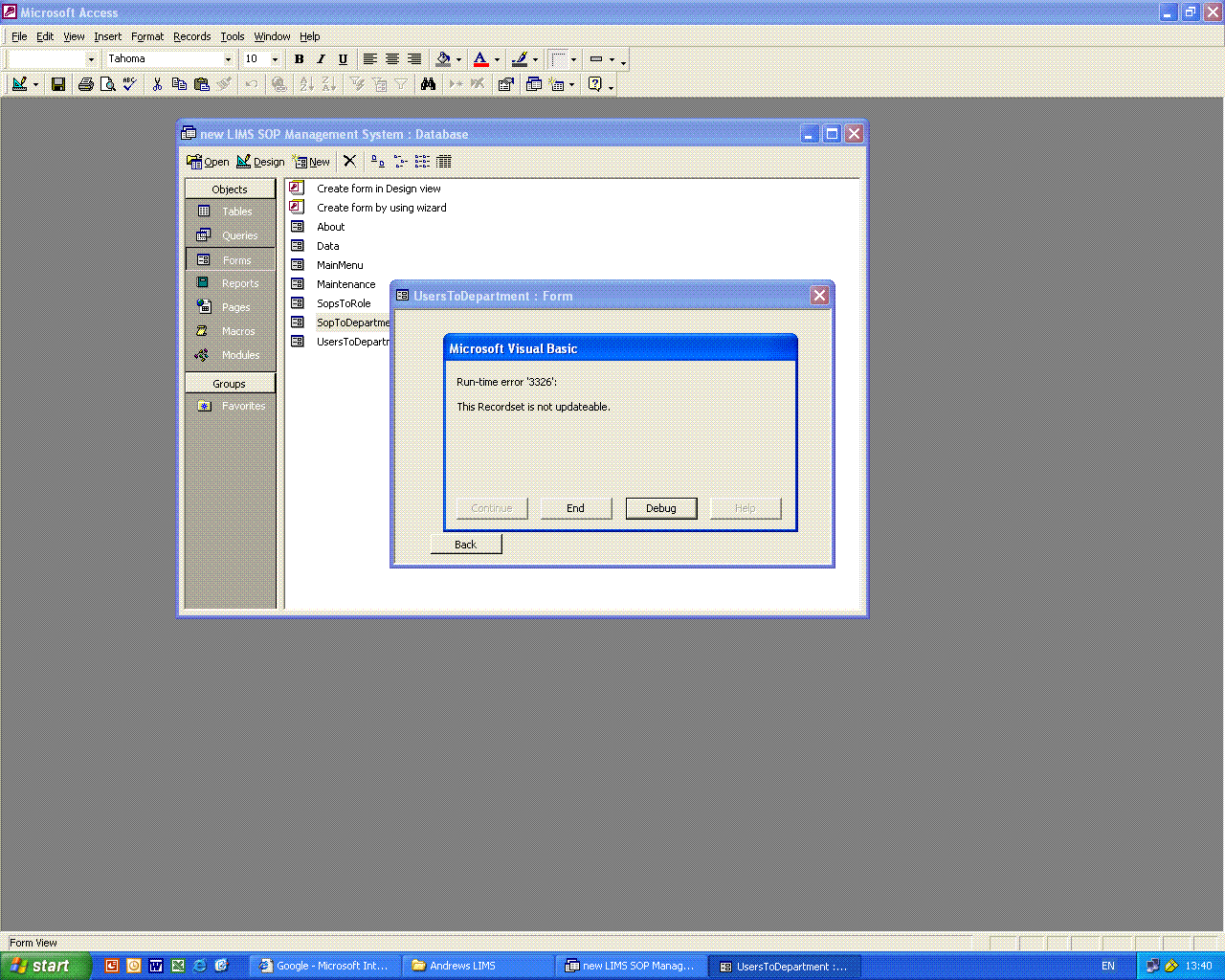
Task: Toggle Align Left
Action: pos(369,59)
